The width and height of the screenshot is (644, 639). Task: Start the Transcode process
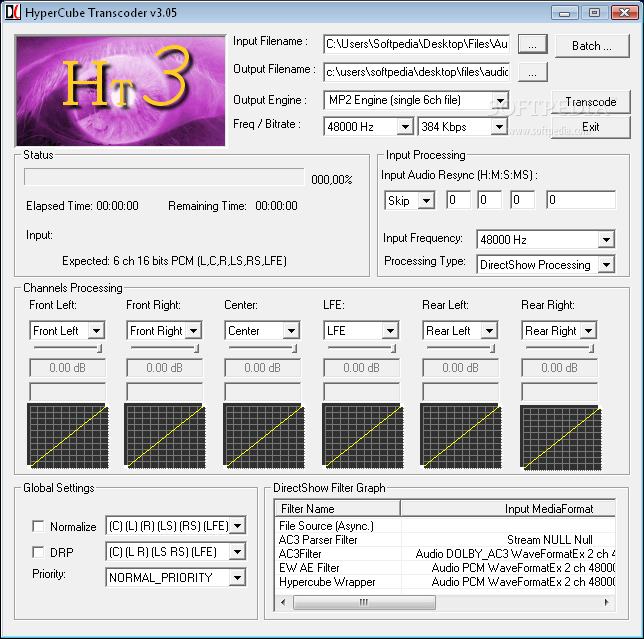[x=591, y=102]
